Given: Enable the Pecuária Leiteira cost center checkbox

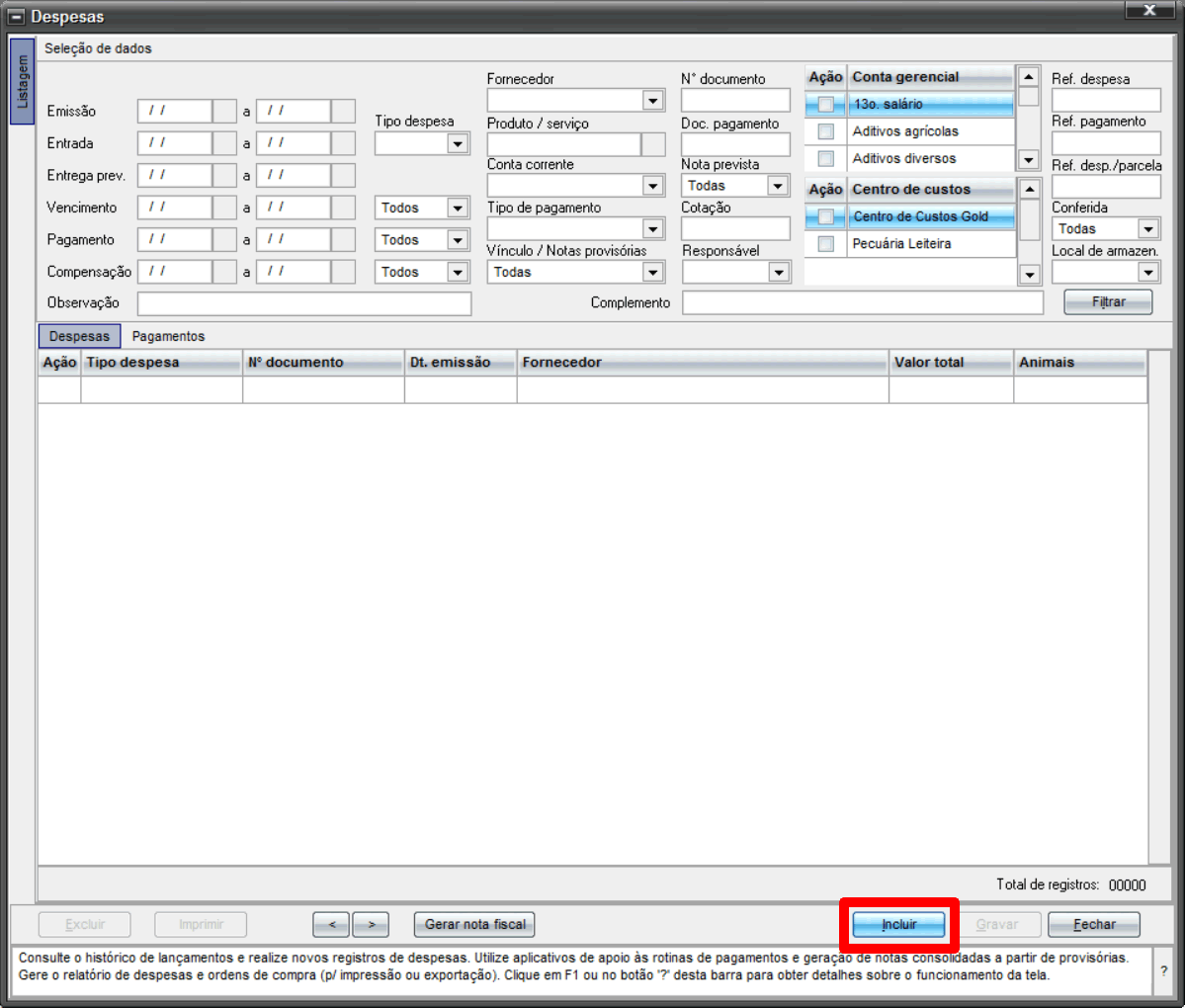Looking at the screenshot, I should click(x=826, y=243).
